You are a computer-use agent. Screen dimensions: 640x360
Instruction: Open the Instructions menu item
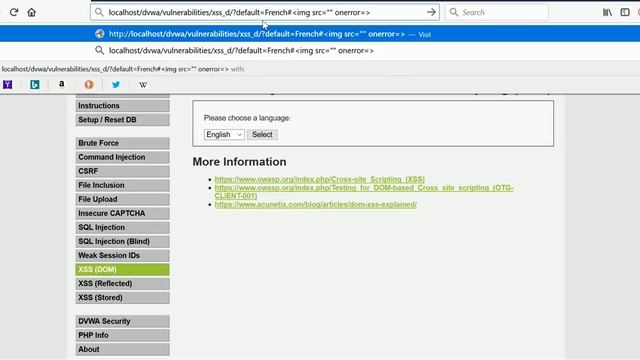point(122,106)
